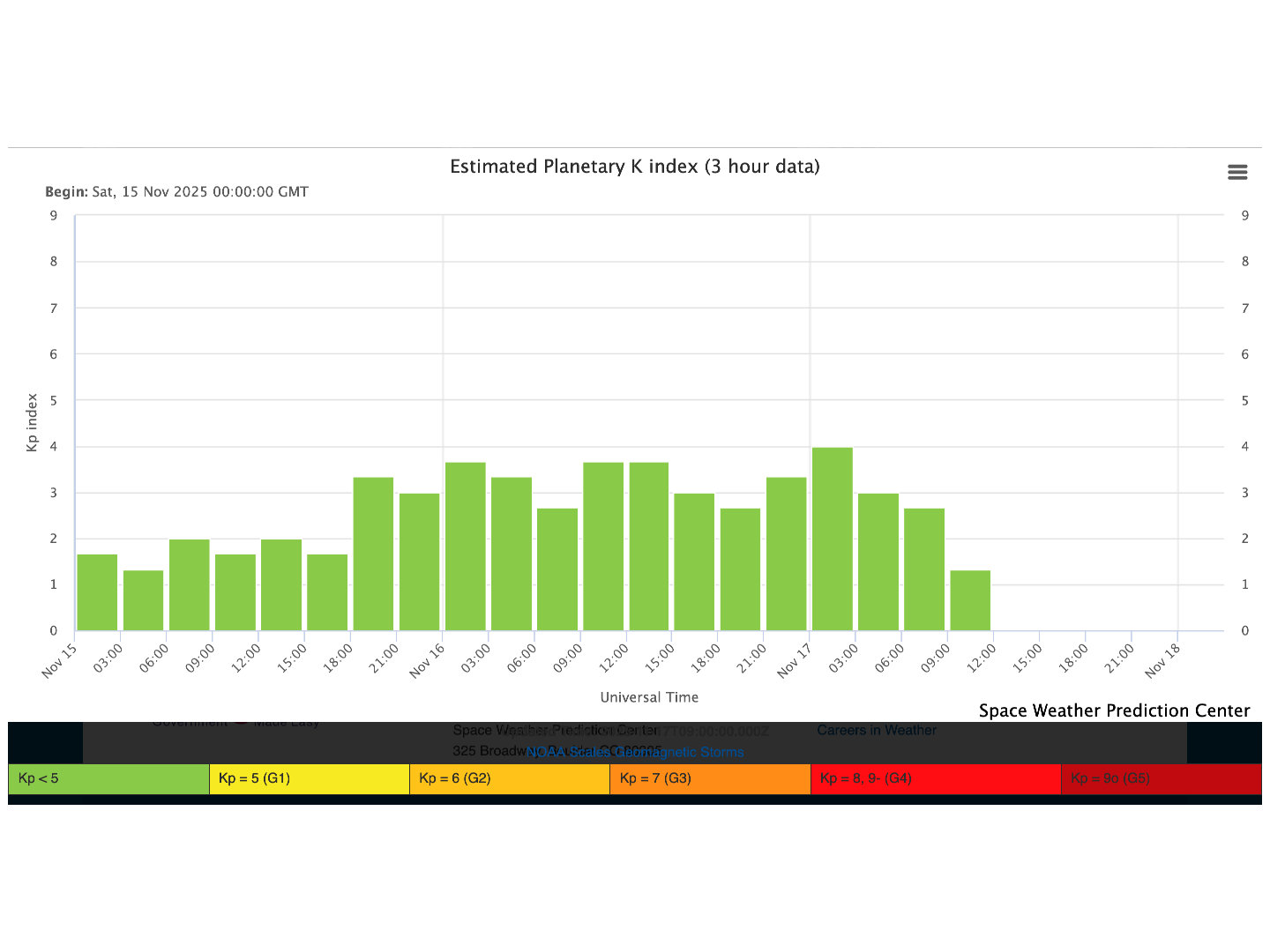Click the tallest bar starting at Nov 17
The width and height of the screenshot is (1270, 952).
pos(832,539)
